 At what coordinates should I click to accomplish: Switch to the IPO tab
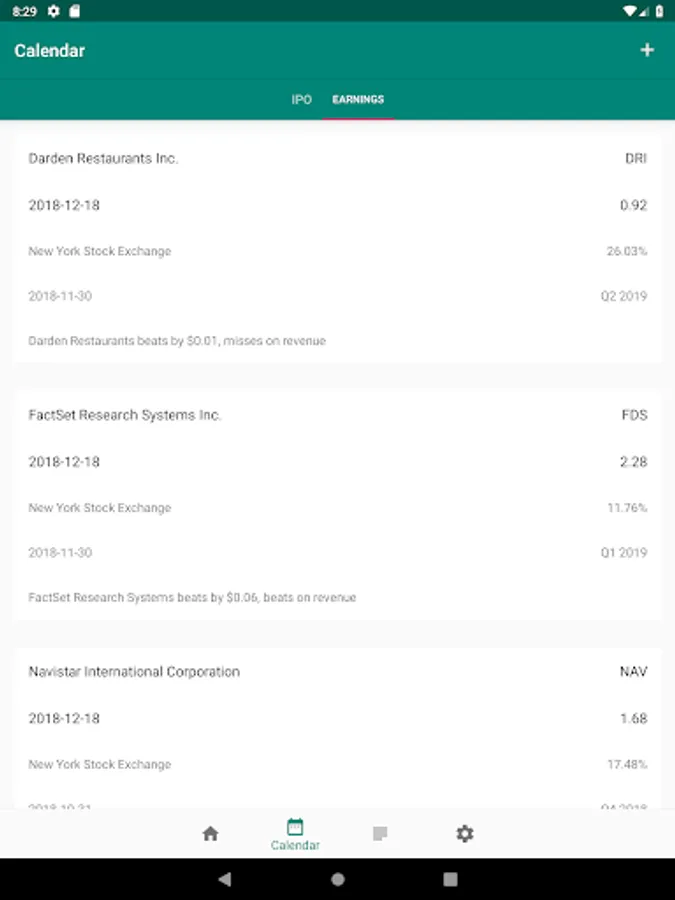point(301,100)
